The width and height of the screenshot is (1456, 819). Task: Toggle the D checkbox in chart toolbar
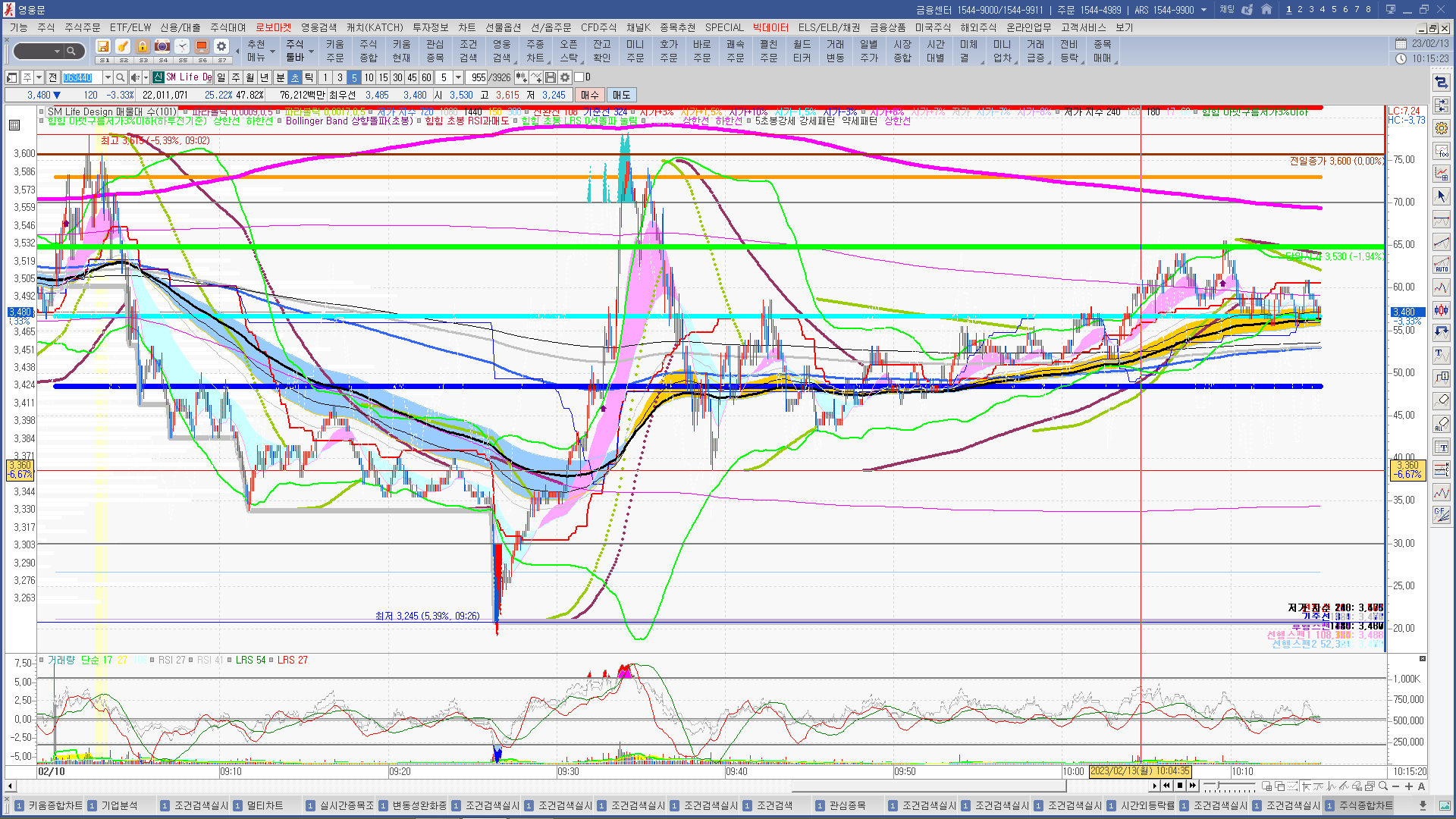coord(579,77)
